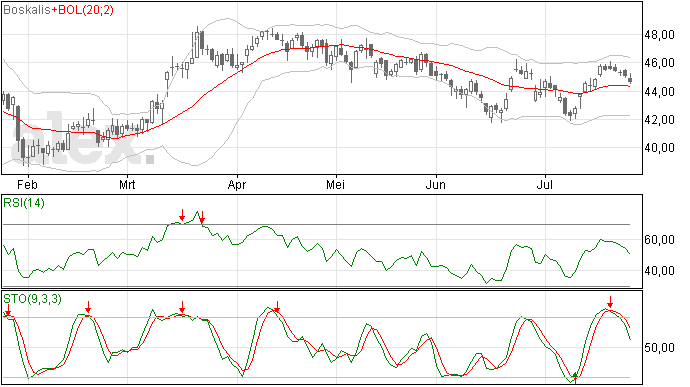Click the 46,00 price axis label
The image size is (690, 387).
click(x=659, y=63)
